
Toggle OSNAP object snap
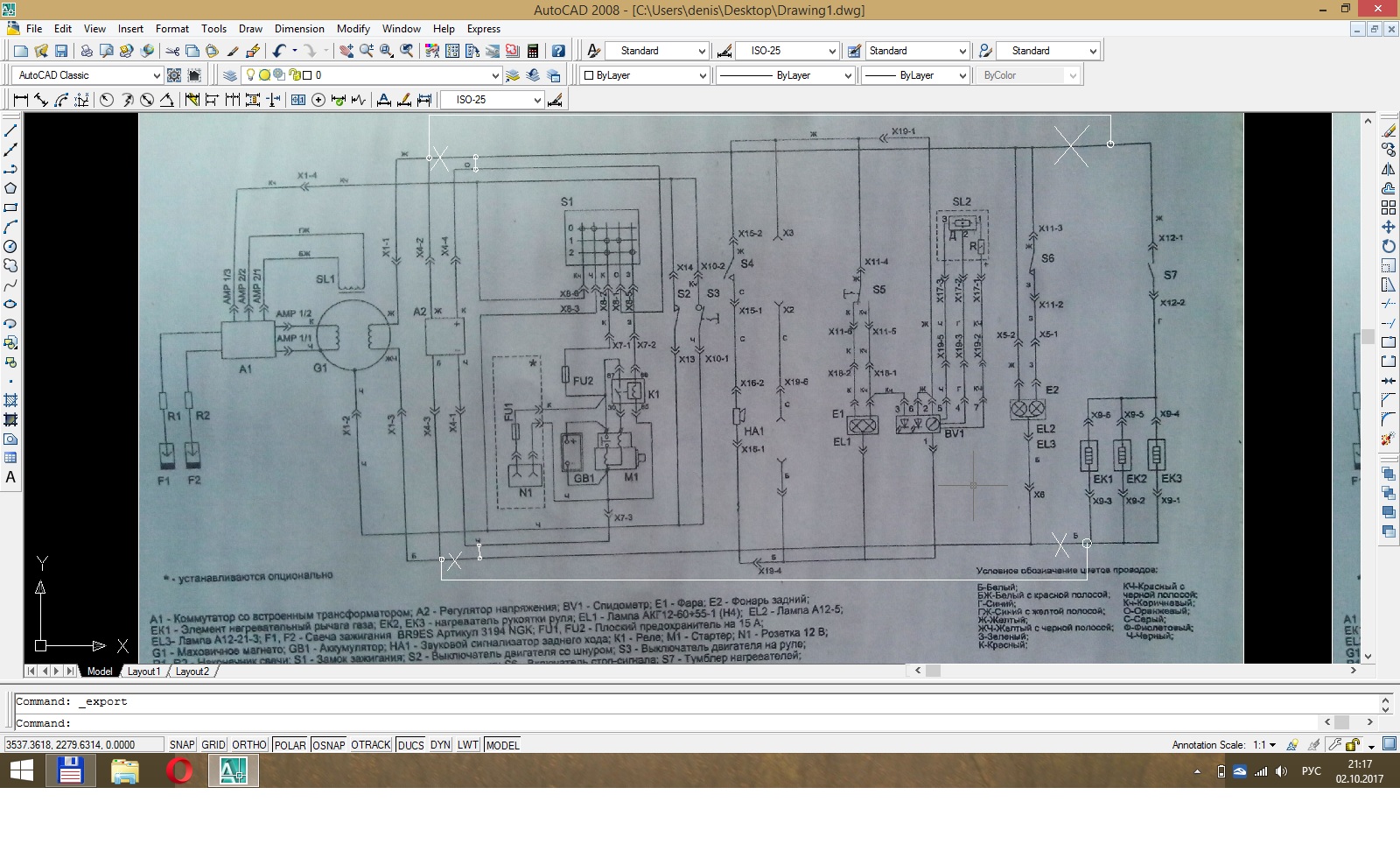tap(329, 745)
